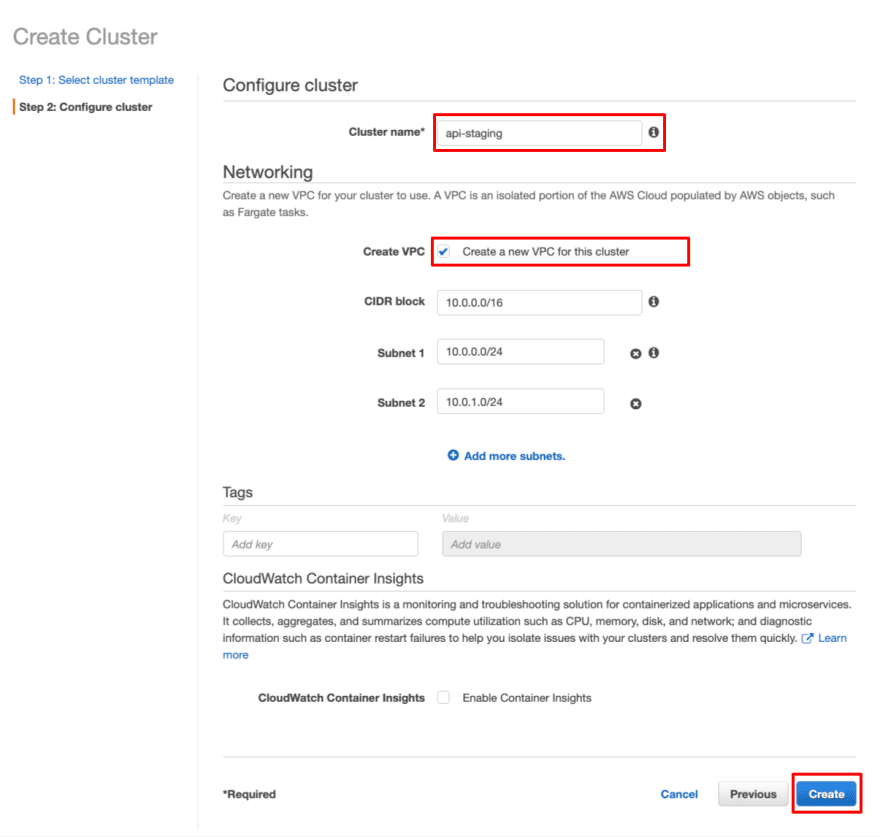Click the Enable Container Insights label
This screenshot has width=880, height=837.
click(527, 698)
